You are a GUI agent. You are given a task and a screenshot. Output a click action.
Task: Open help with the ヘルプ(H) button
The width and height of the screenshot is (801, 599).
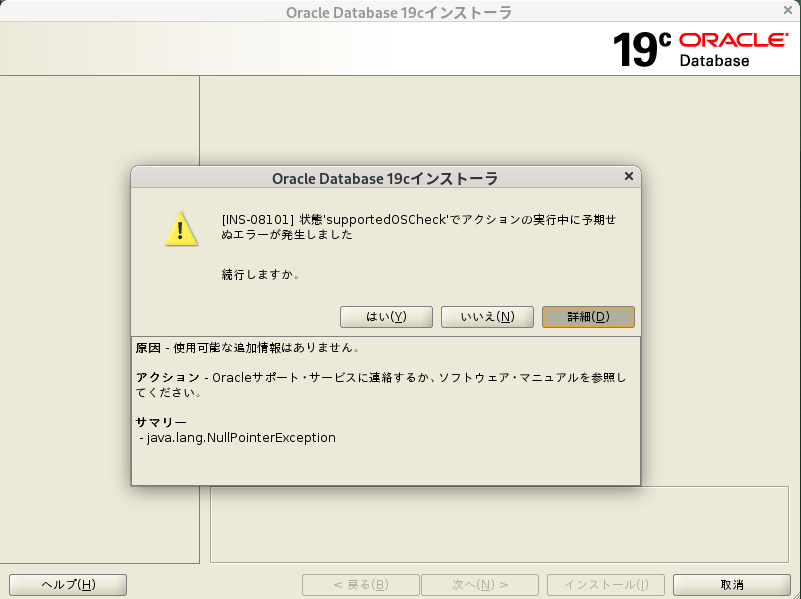(x=68, y=584)
